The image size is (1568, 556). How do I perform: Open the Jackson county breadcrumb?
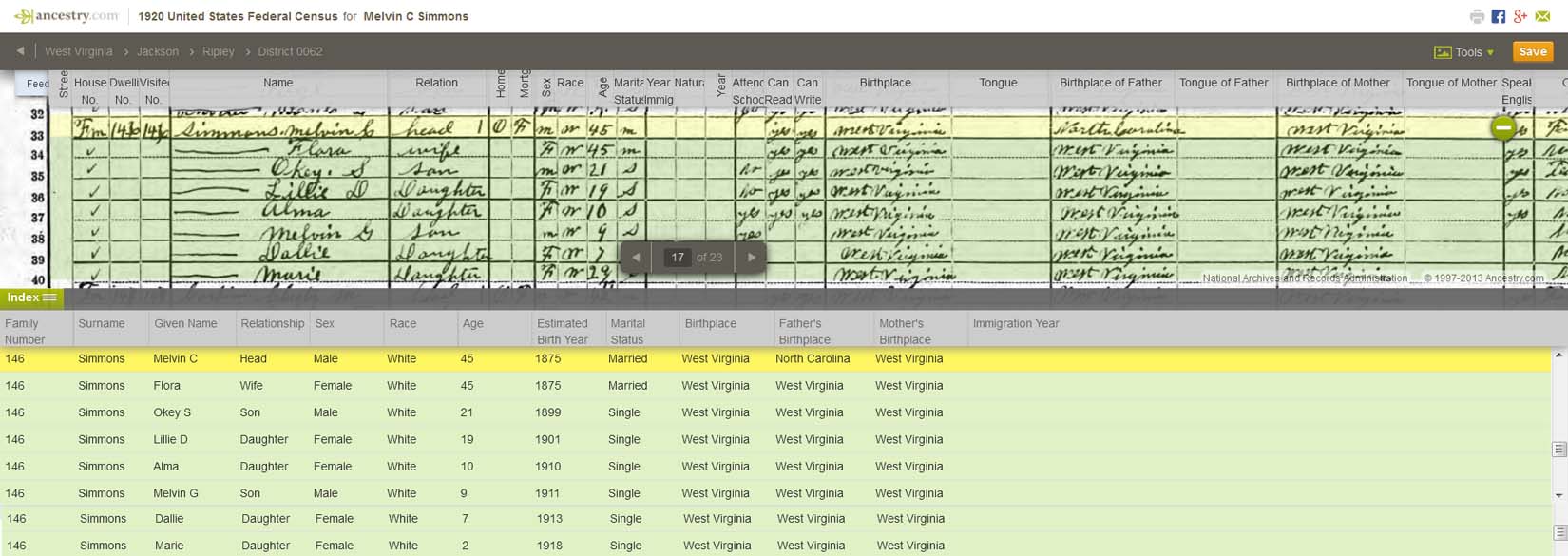(x=157, y=51)
